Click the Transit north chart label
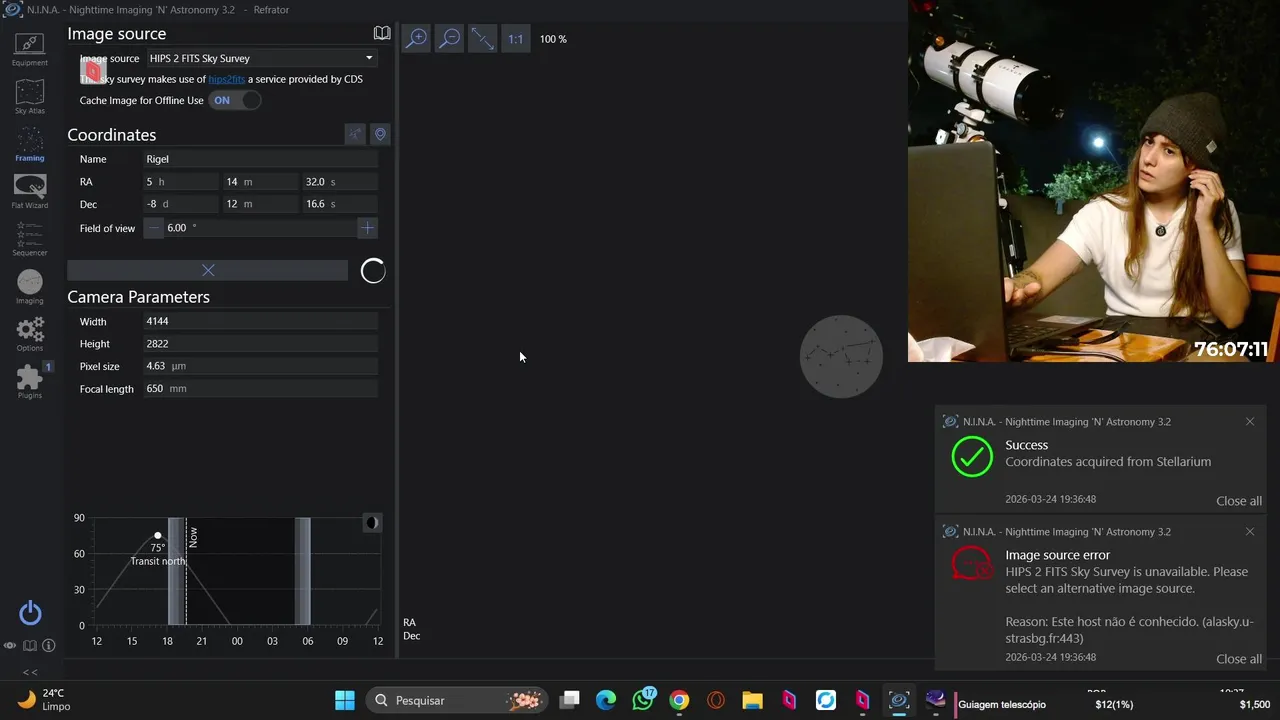Image resolution: width=1280 pixels, height=720 pixels. (158, 561)
